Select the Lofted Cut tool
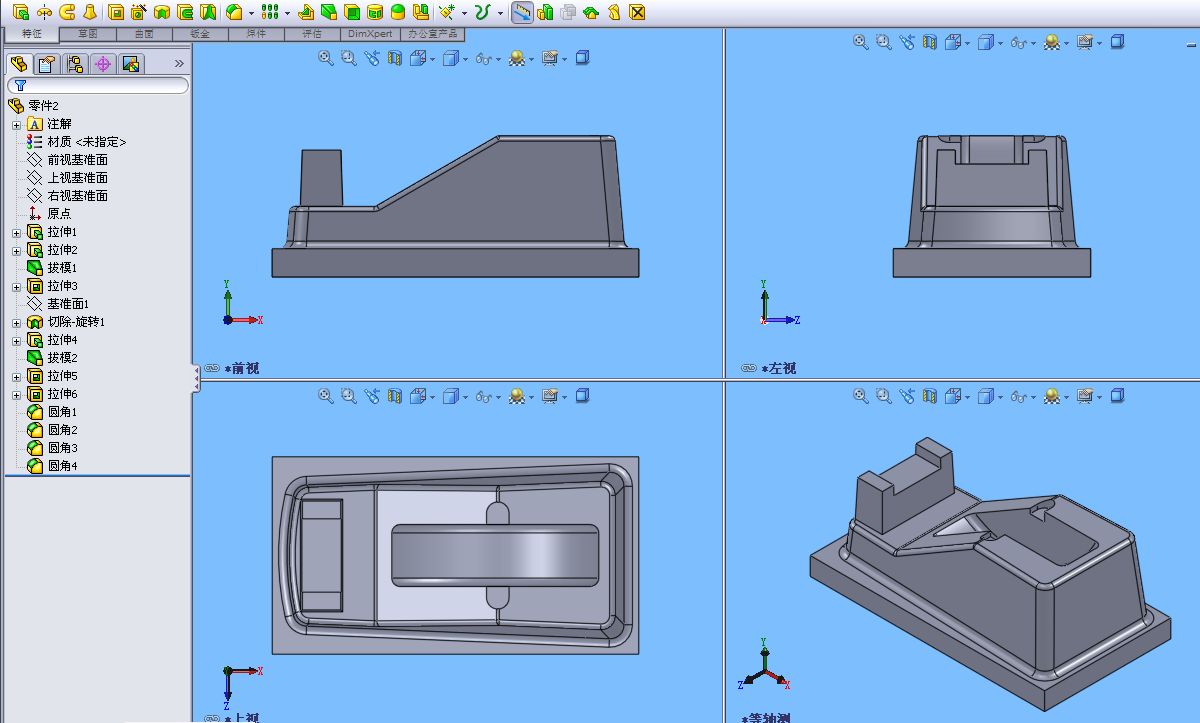1200x723 pixels. point(207,12)
